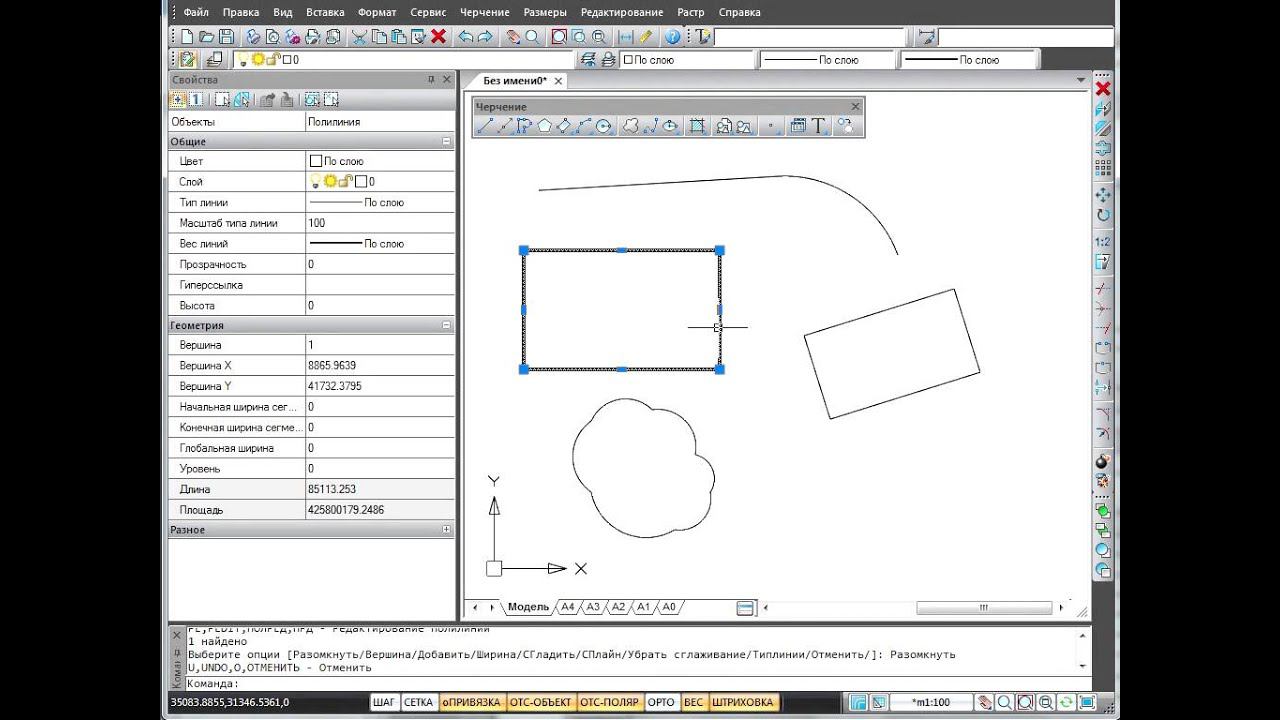Viewport: 1280px width, 720px height.
Task: Click the regenerate green arrows icon in the status bar
Action: pos(1066,702)
